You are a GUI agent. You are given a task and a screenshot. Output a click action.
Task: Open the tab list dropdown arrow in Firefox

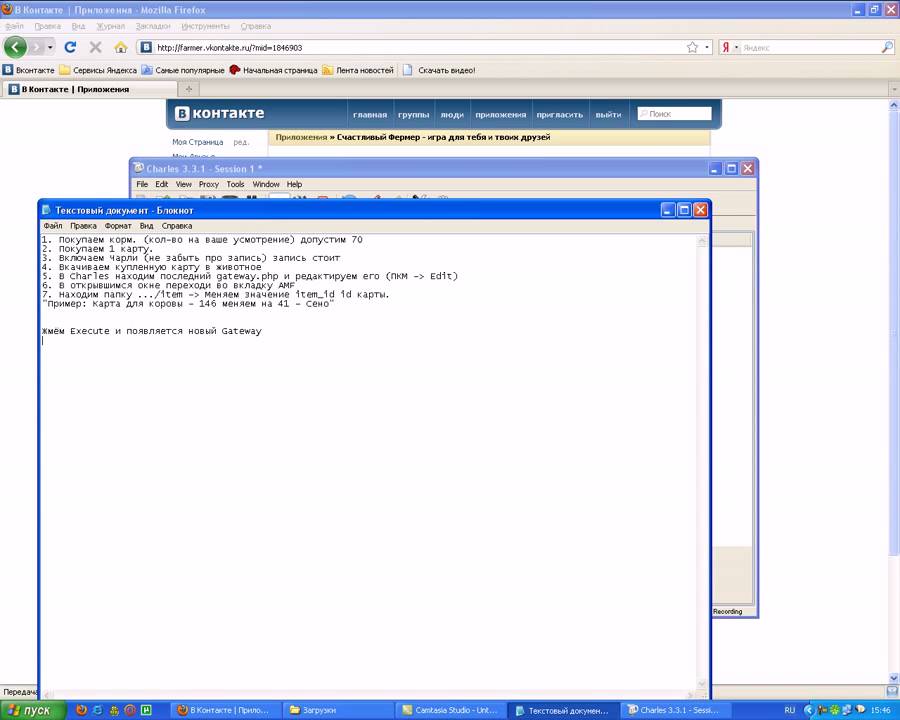click(x=894, y=89)
